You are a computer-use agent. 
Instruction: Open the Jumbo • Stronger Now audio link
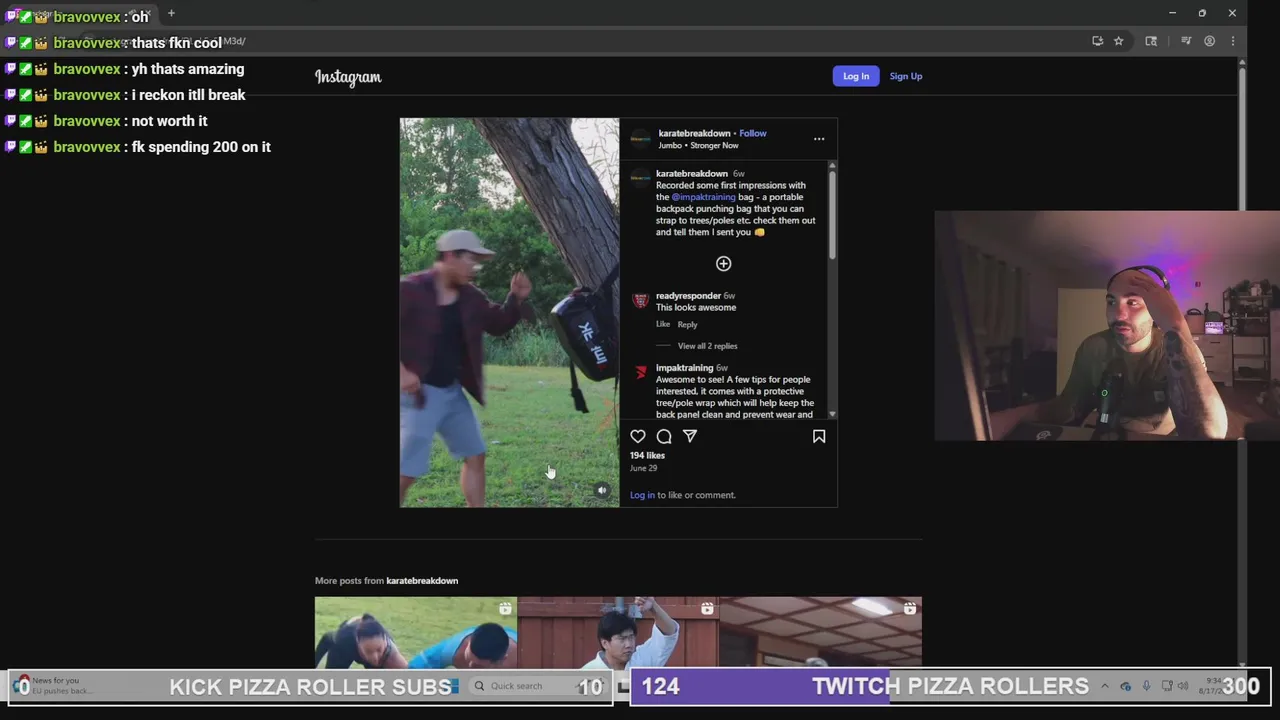pyautogui.click(x=698, y=145)
